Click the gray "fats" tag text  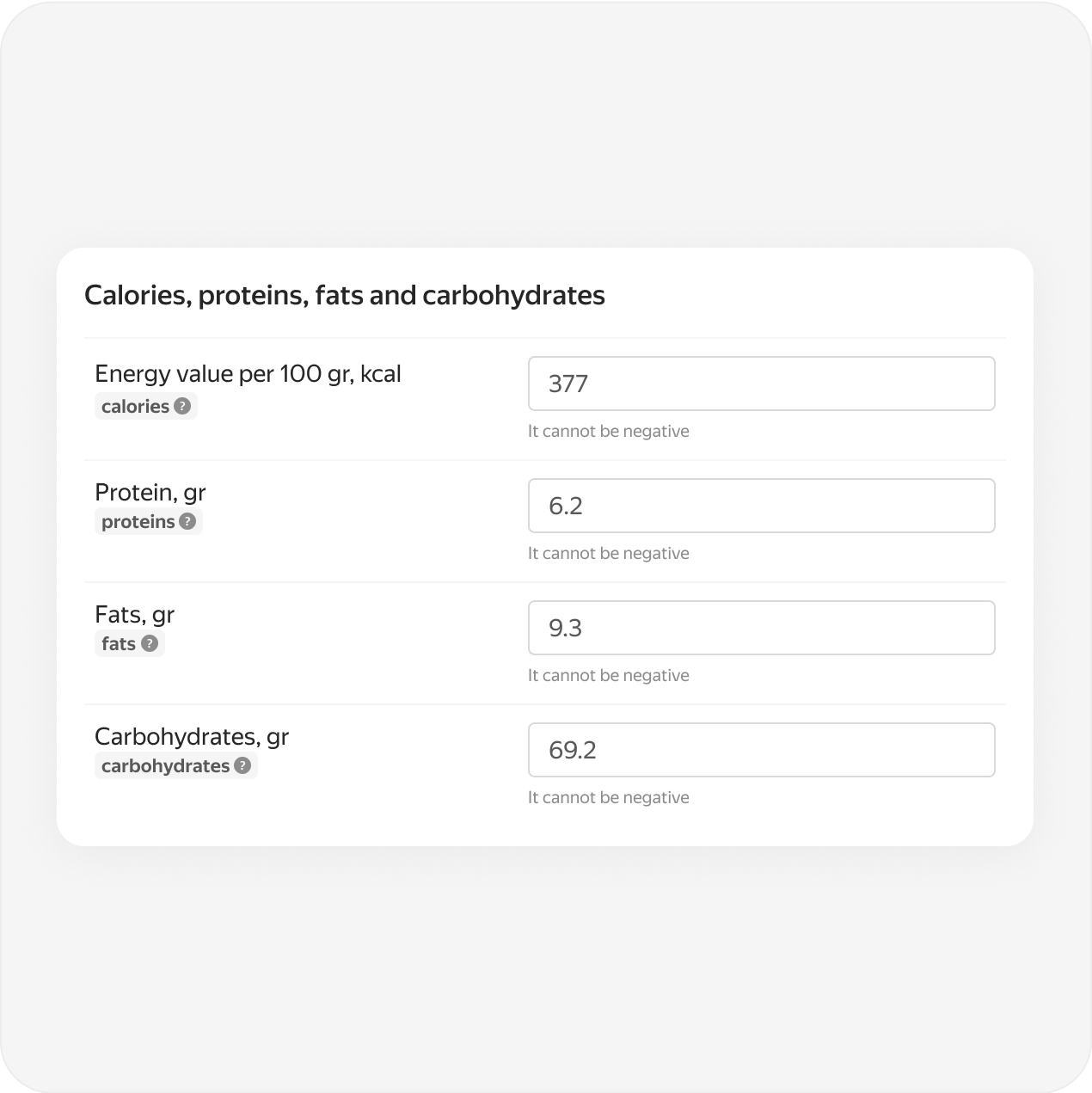(119, 644)
